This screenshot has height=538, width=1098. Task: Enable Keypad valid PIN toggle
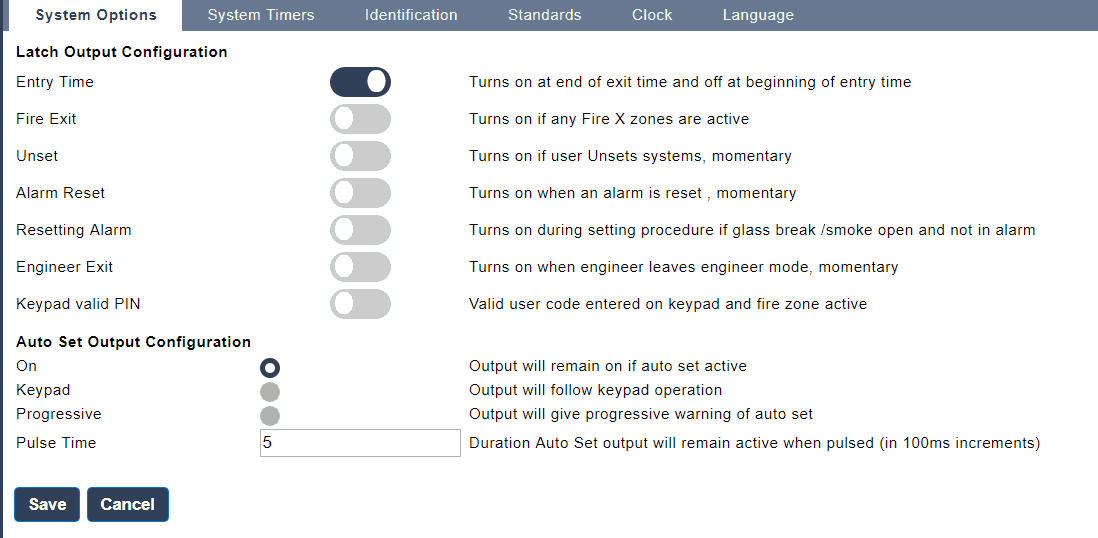tap(360, 304)
